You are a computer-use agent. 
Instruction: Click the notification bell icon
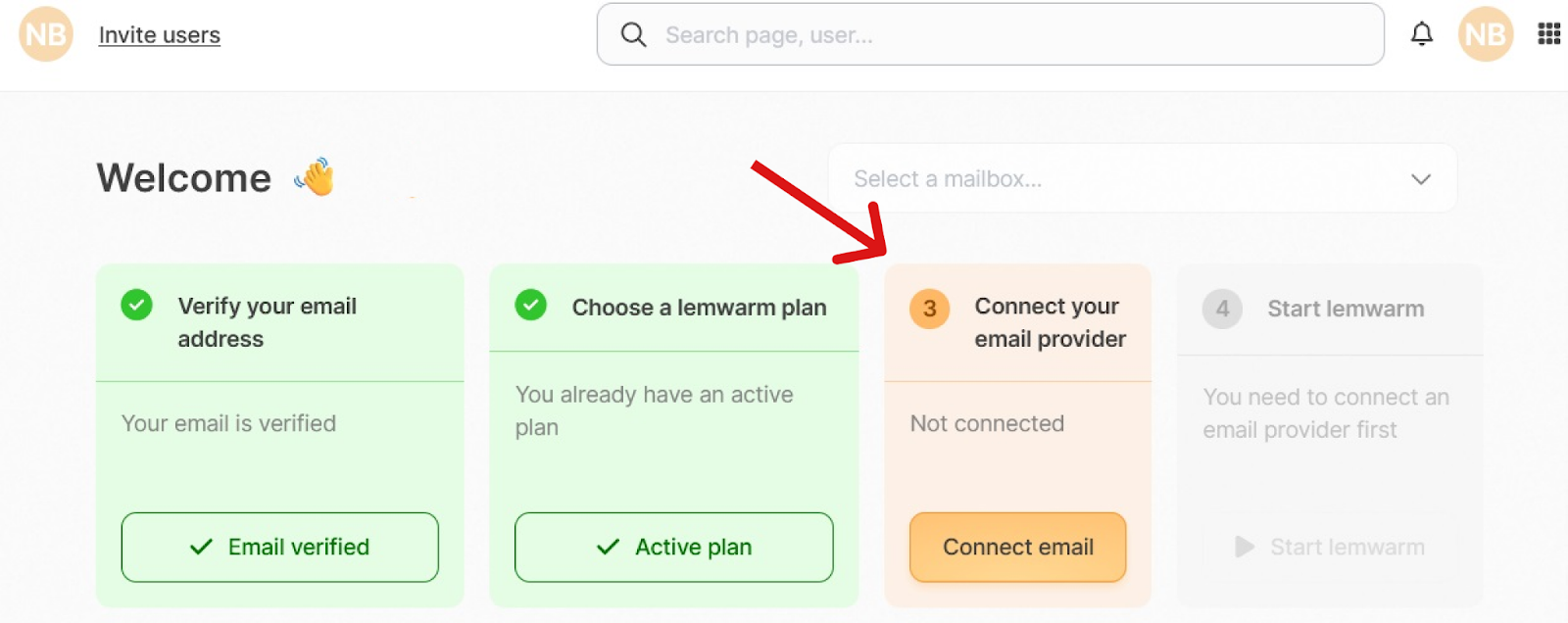point(1421,34)
